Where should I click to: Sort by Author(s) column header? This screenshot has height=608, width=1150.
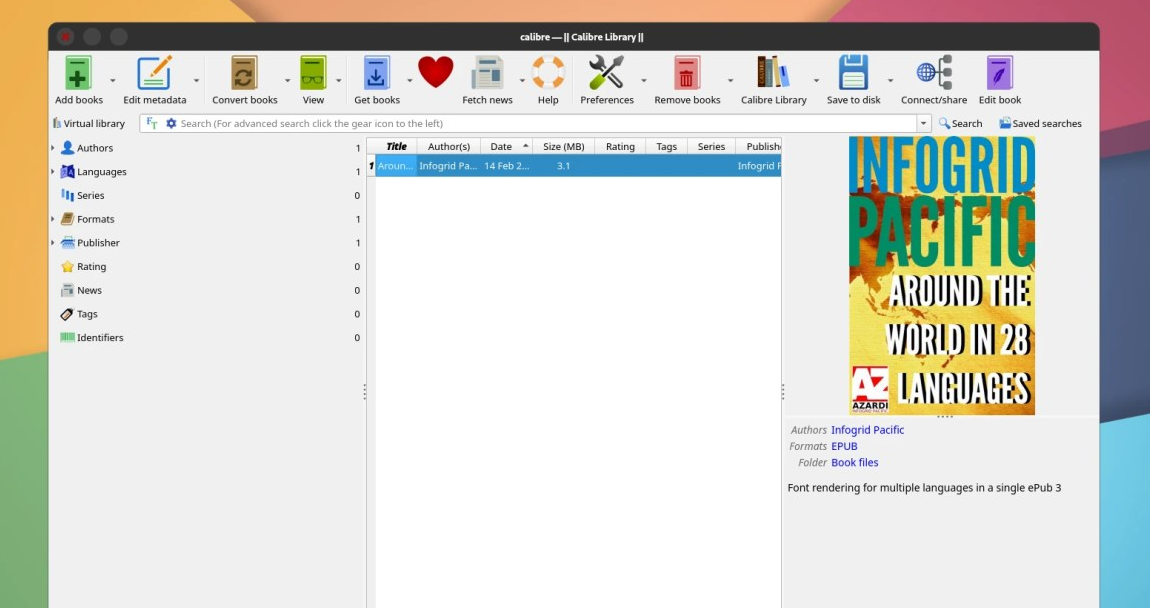449,147
